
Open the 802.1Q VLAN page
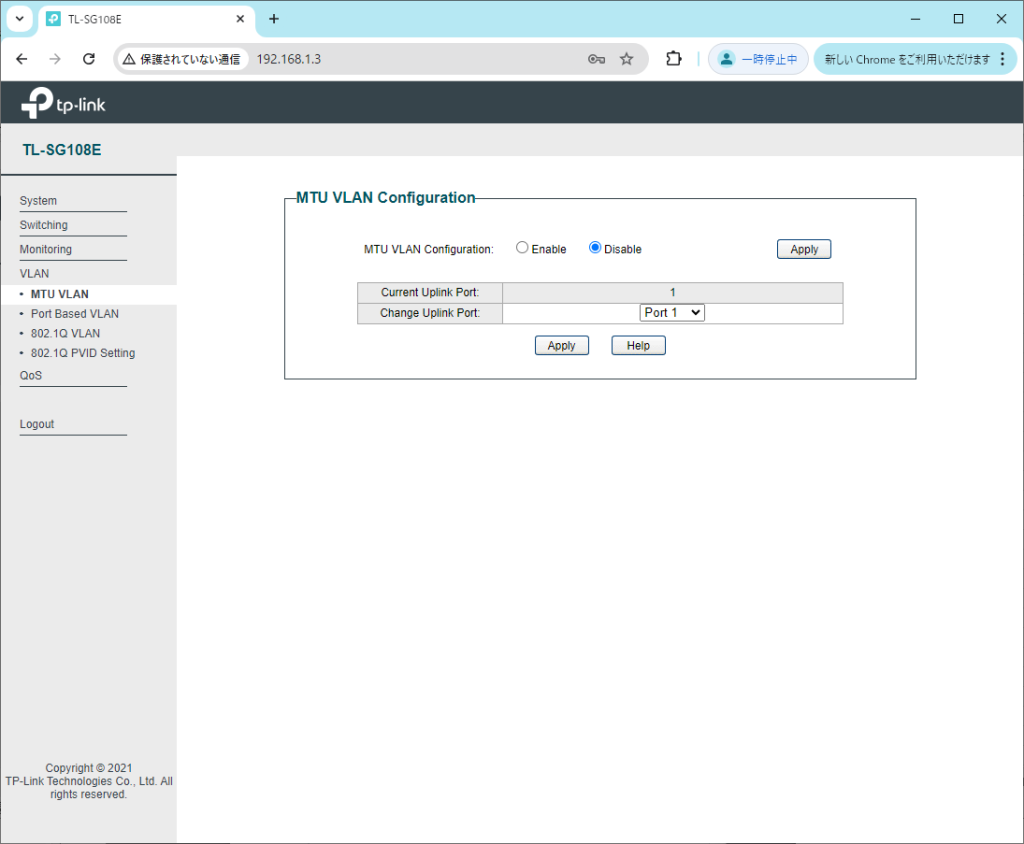[65, 333]
